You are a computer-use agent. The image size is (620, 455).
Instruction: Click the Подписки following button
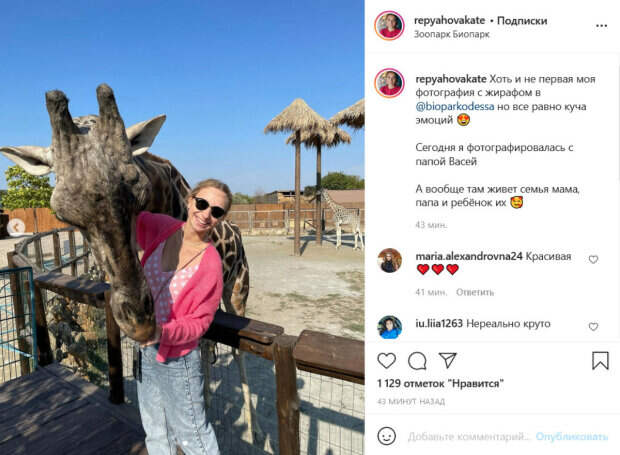pyautogui.click(x=522, y=21)
